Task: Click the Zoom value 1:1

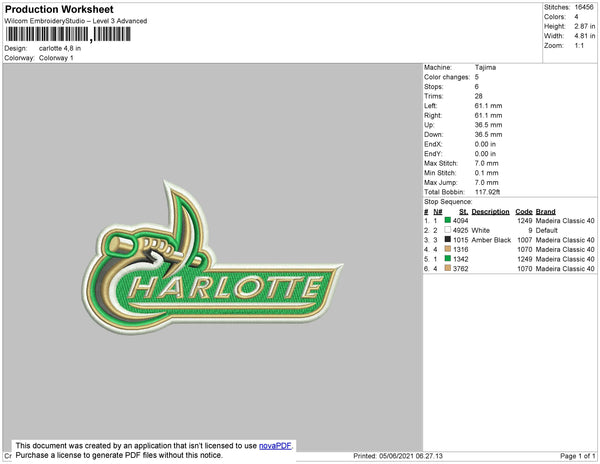Action: coord(579,46)
